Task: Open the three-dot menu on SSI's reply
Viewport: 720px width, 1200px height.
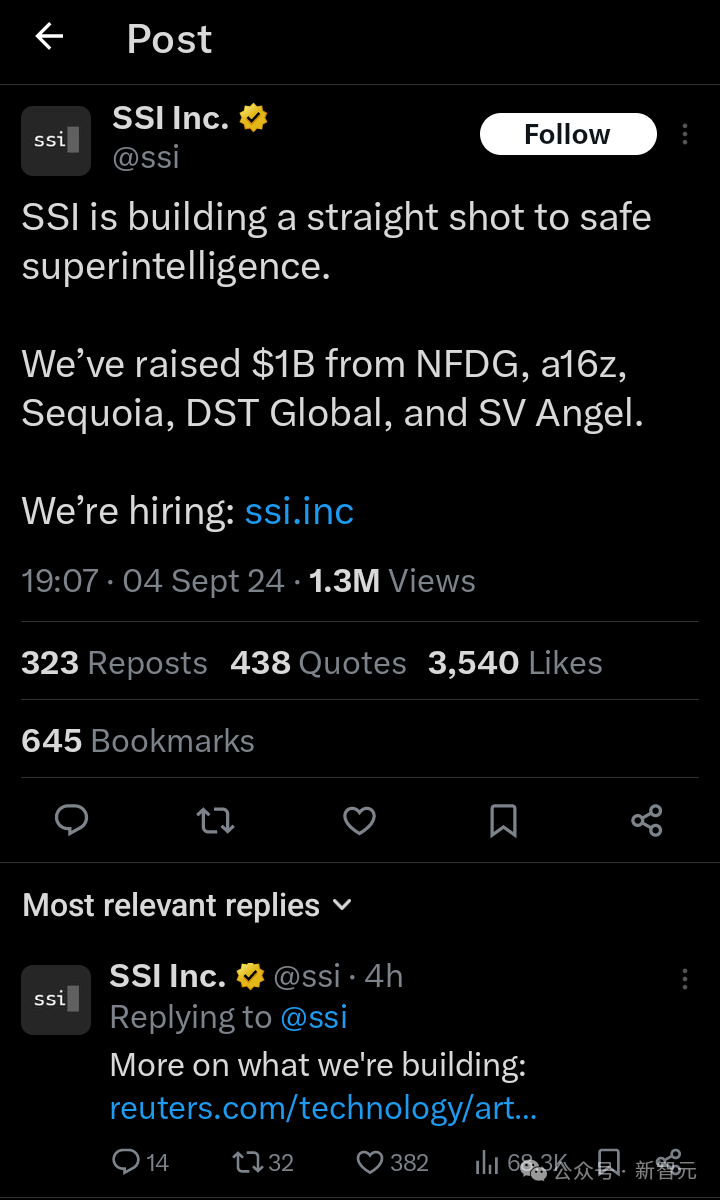Action: pos(685,978)
